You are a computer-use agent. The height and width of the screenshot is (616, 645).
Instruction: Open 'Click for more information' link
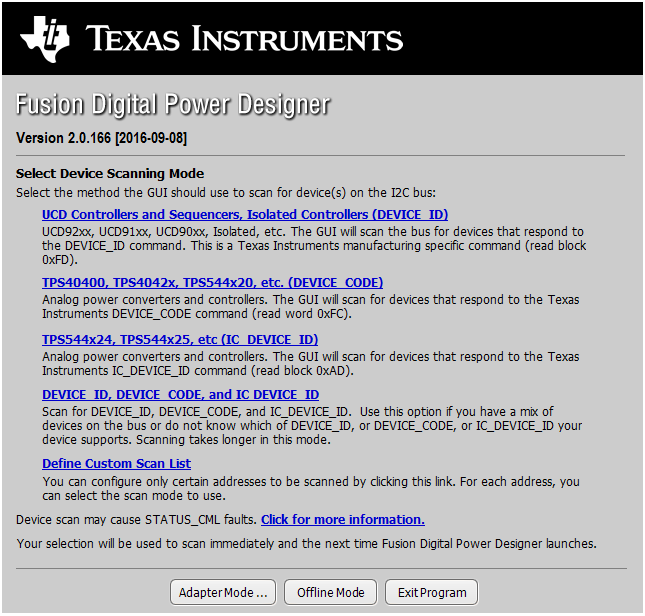[342, 519]
